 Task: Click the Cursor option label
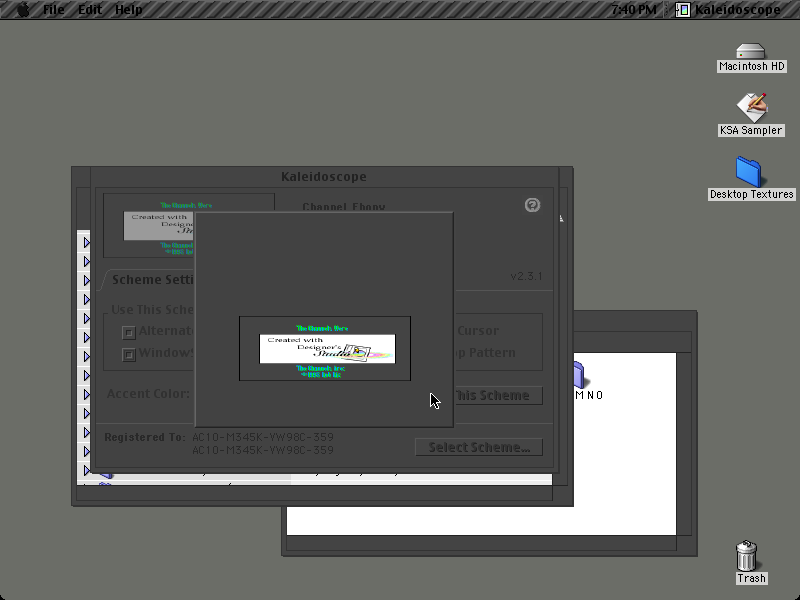478,331
